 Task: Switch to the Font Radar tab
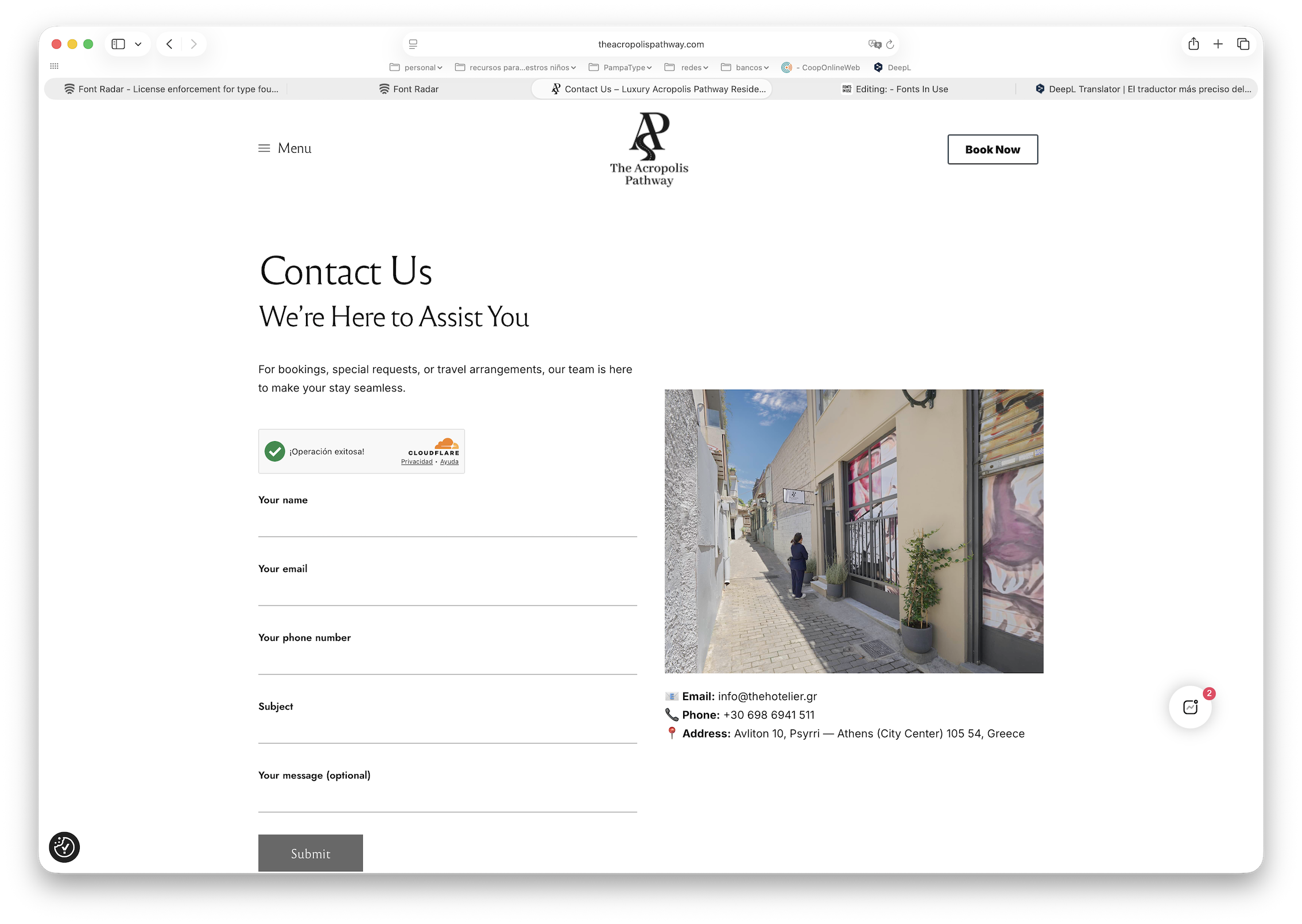[409, 89]
